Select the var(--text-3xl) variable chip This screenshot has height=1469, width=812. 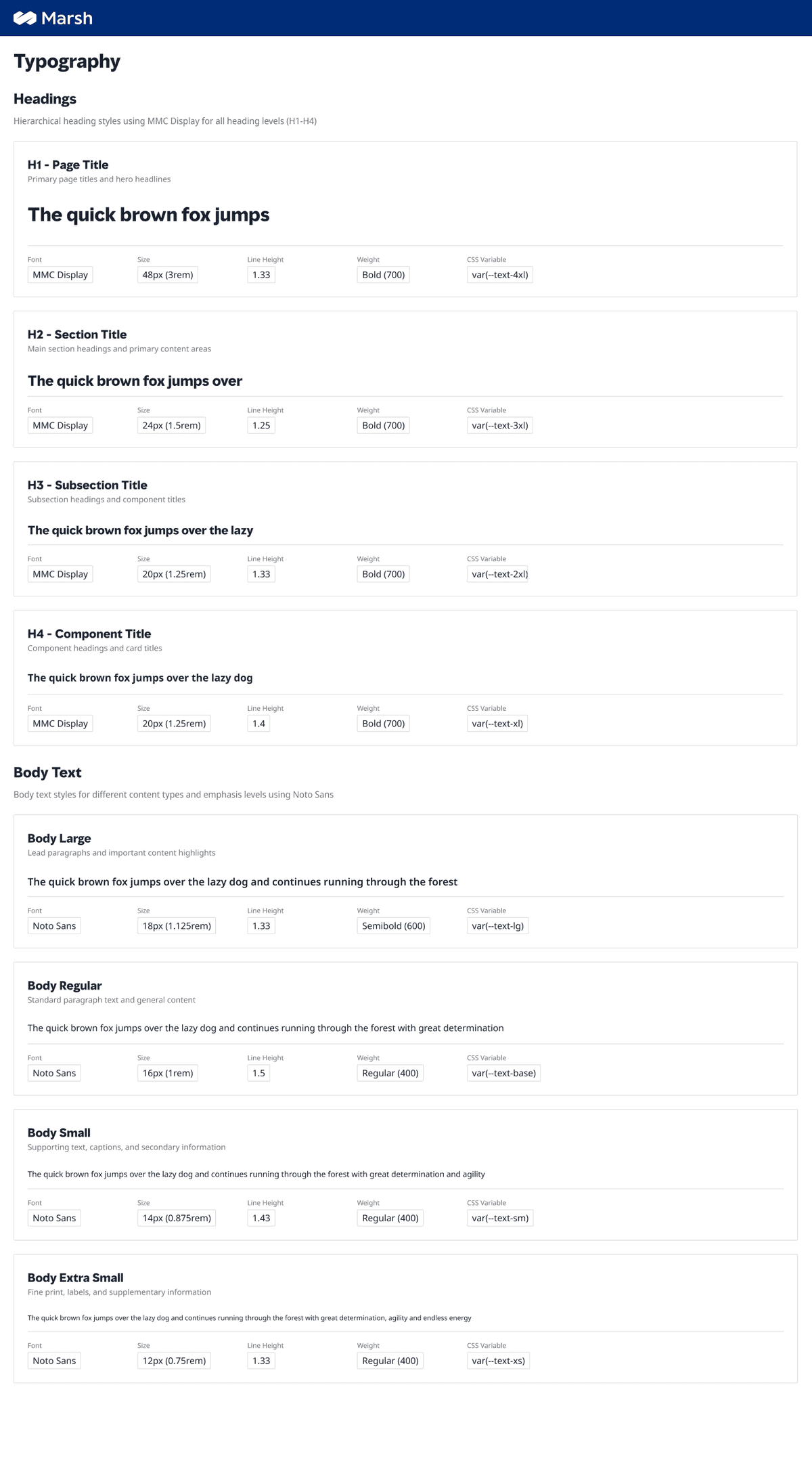[500, 425]
